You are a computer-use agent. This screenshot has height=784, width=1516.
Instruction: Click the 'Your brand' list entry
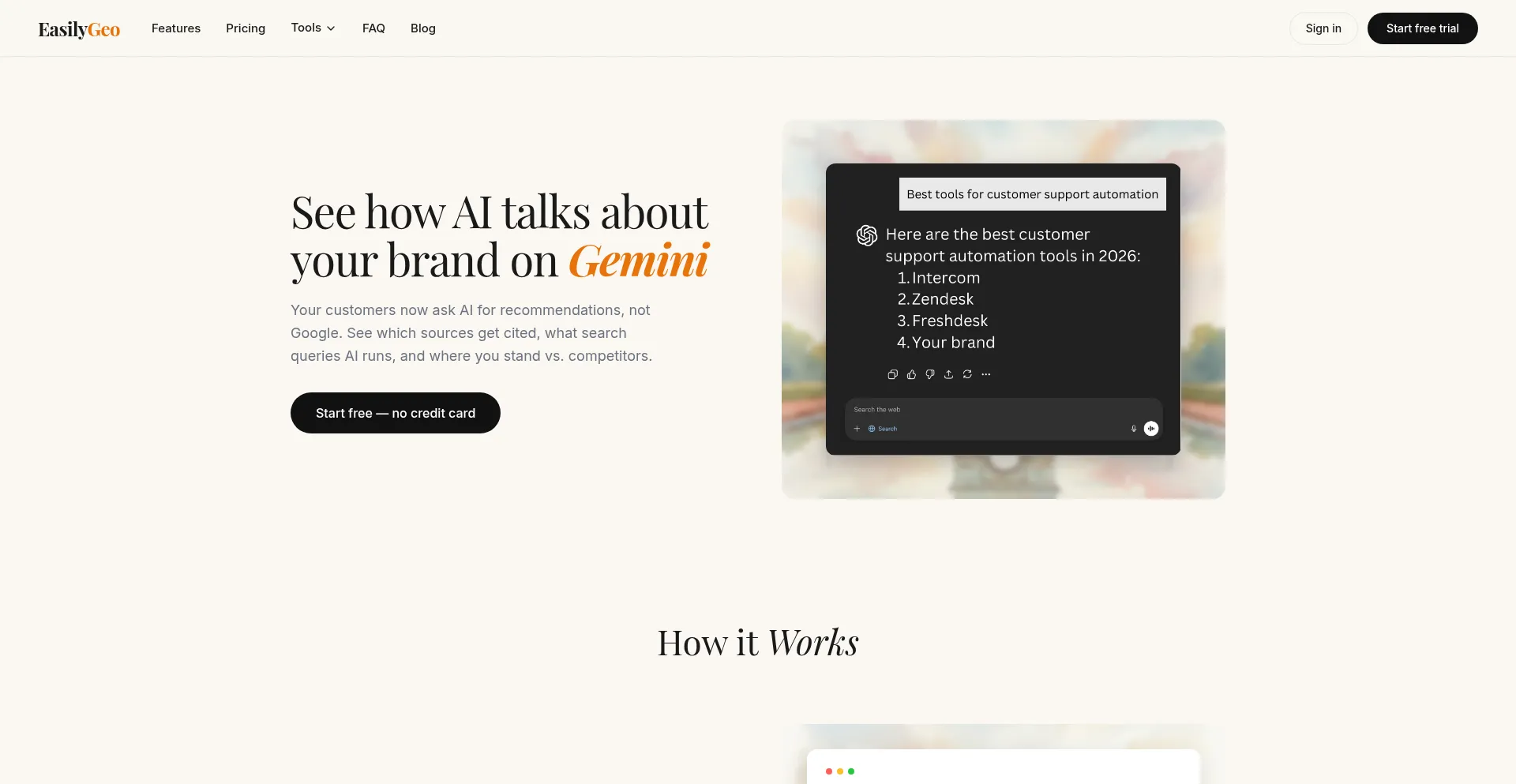point(946,343)
